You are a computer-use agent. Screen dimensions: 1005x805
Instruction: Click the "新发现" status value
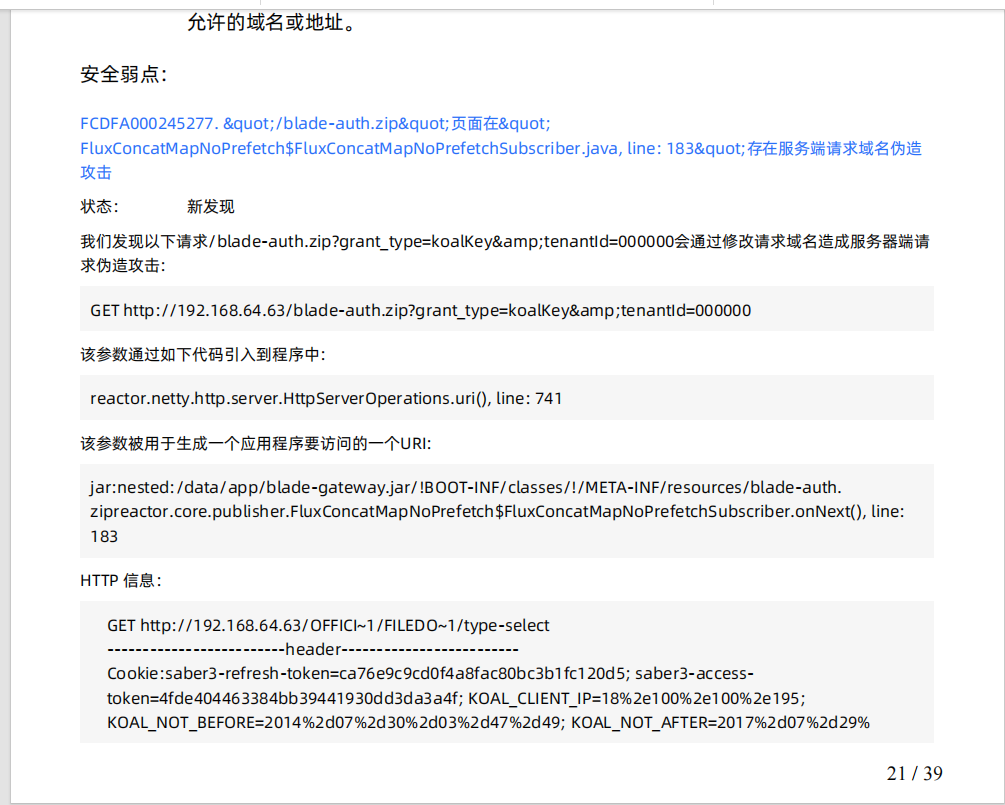click(x=210, y=207)
